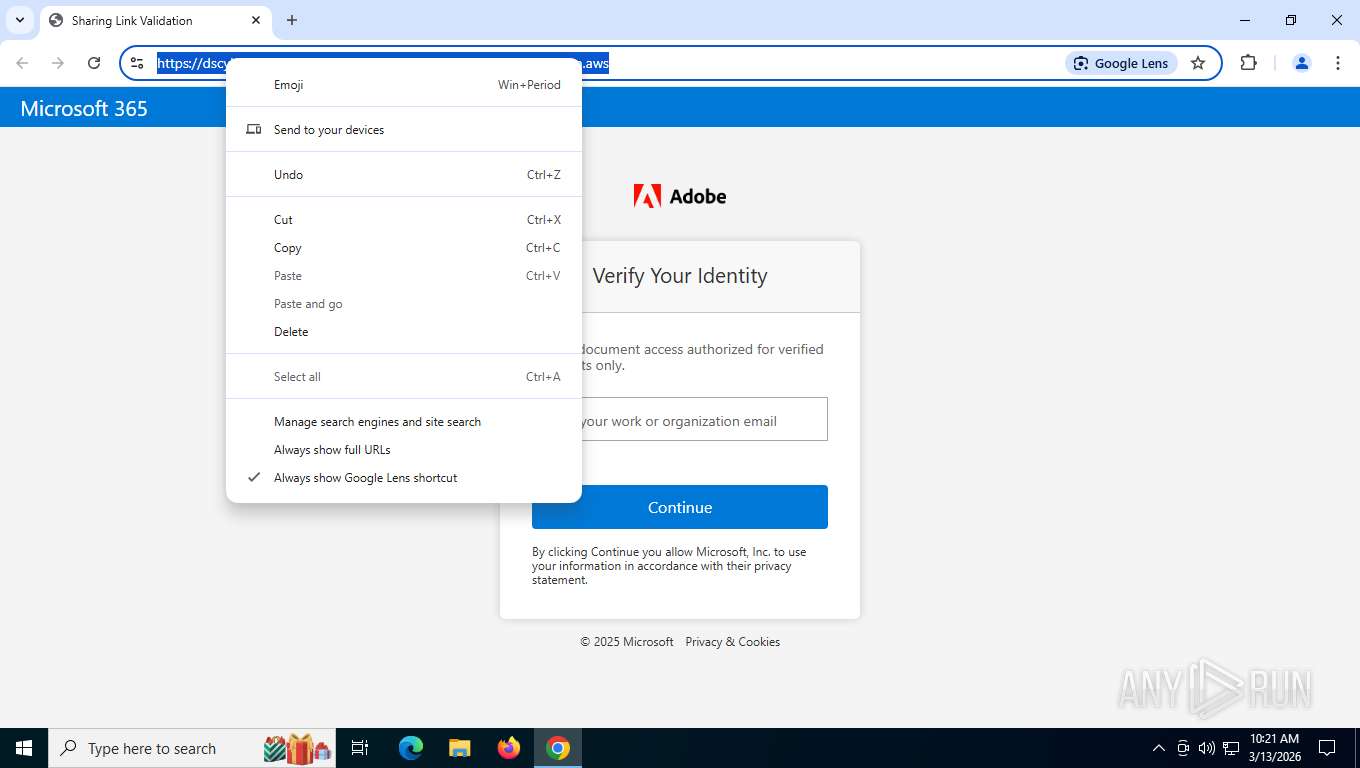Reload the current page
Image resolution: width=1360 pixels, height=768 pixels.
pyautogui.click(x=94, y=63)
